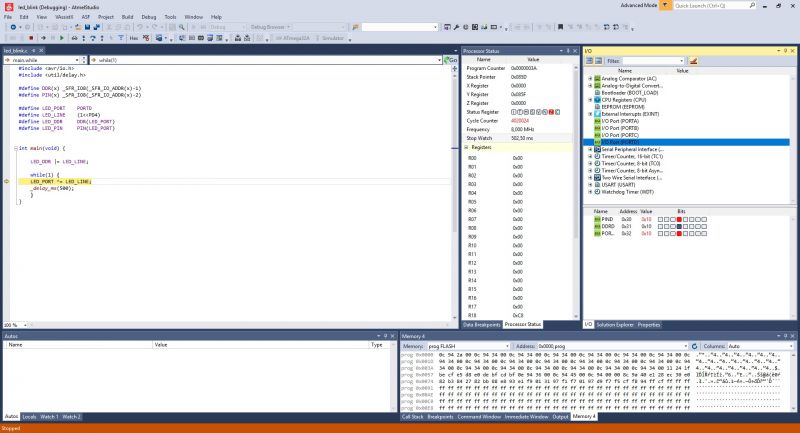
Task: Click the second I/O view layout icon
Action: click(598, 61)
